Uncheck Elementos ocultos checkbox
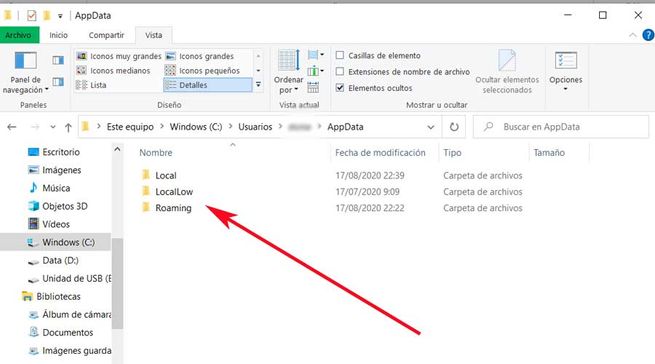The image size is (655, 364). [x=340, y=88]
